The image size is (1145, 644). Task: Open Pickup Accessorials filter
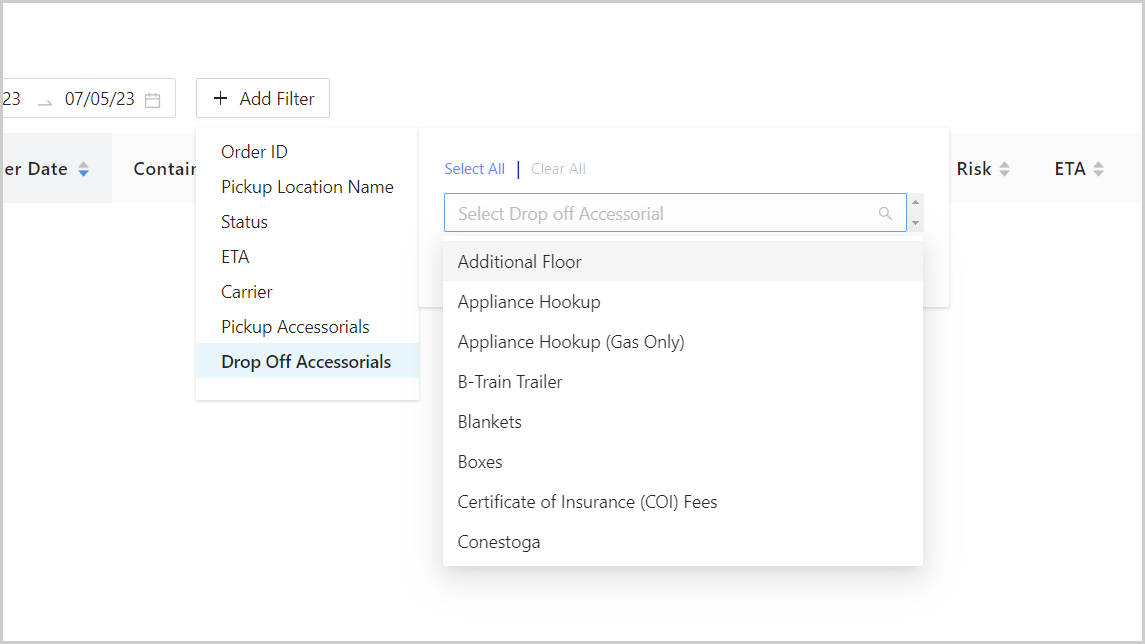295,327
